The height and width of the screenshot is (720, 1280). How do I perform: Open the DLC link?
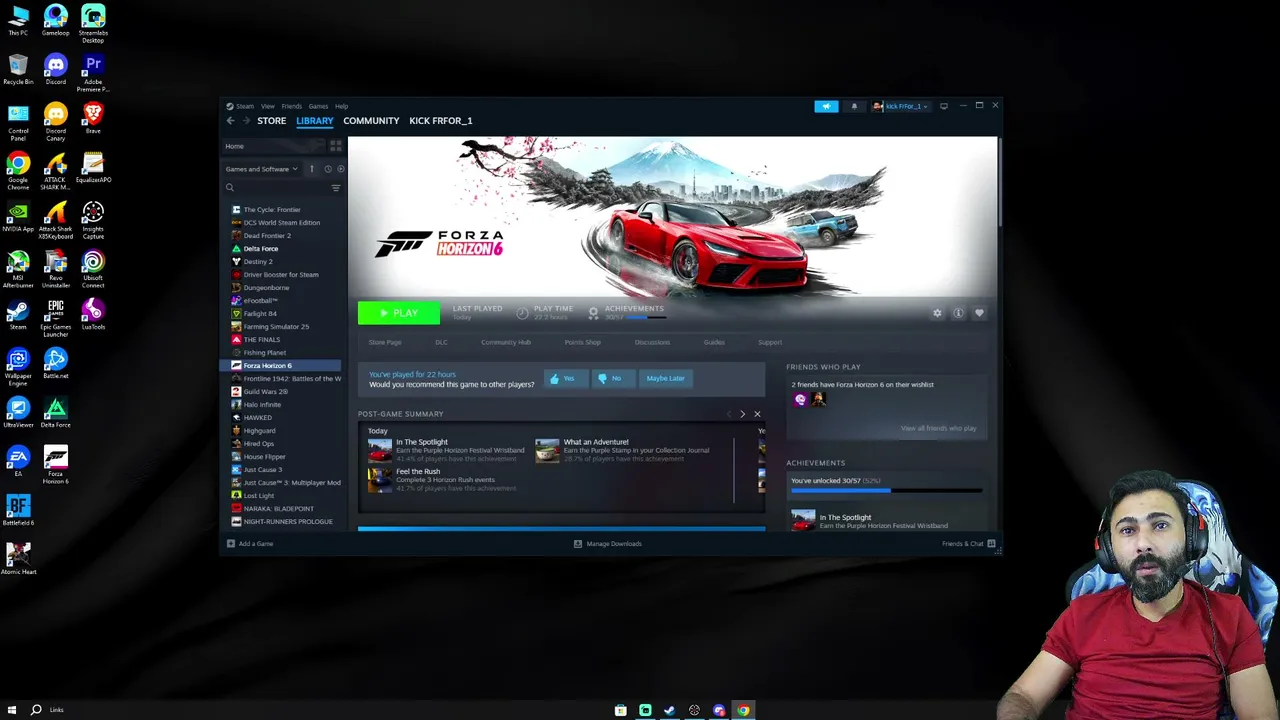441,342
